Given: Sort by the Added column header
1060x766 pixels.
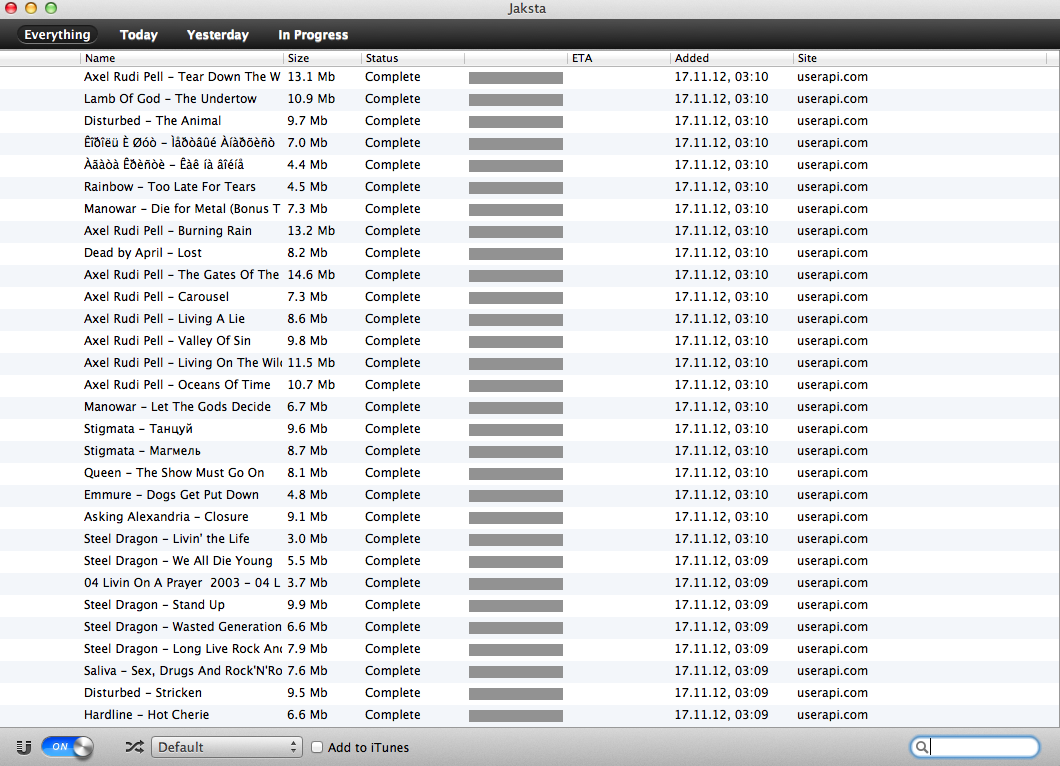Looking at the screenshot, I should (x=730, y=58).
